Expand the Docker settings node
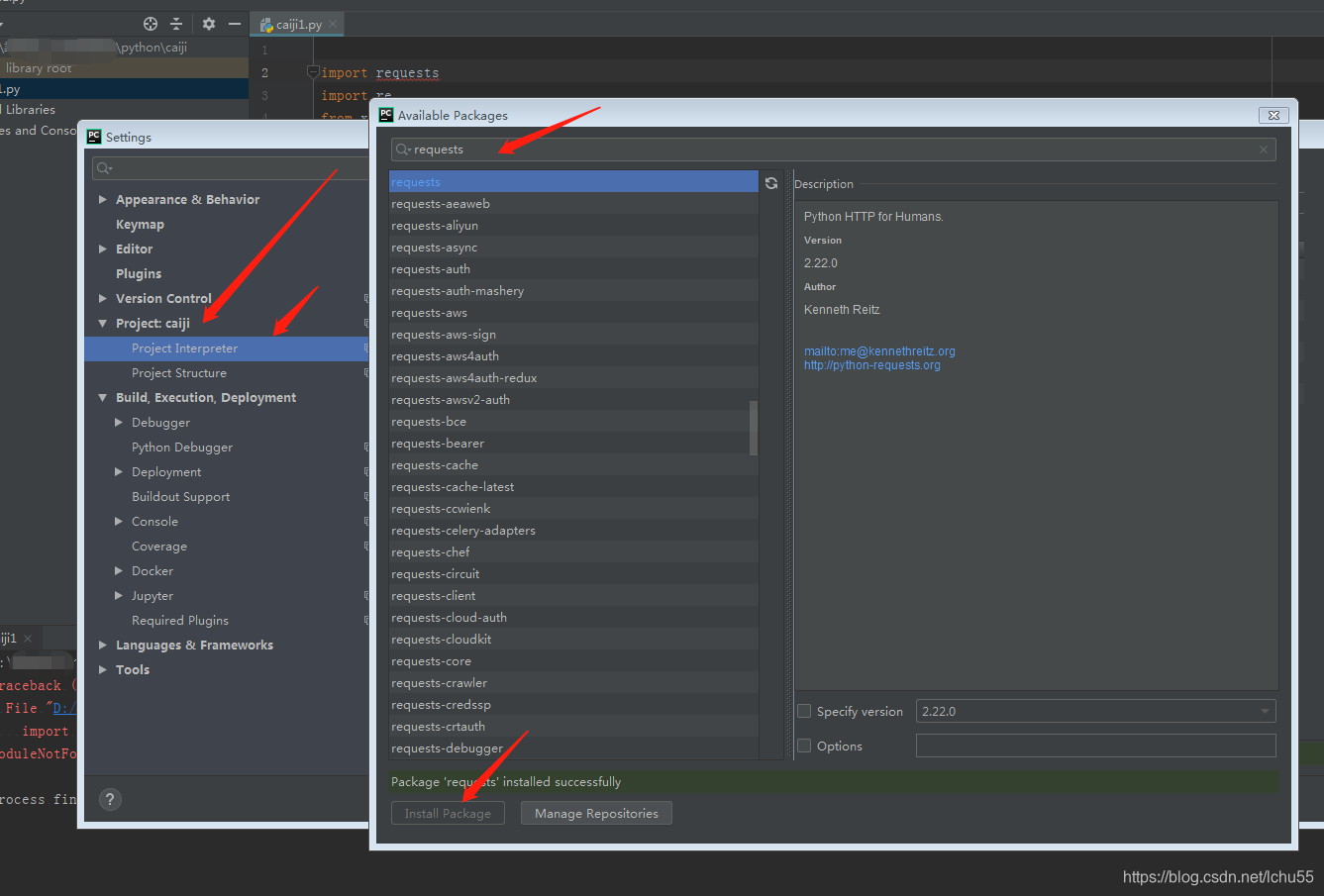 coord(119,570)
